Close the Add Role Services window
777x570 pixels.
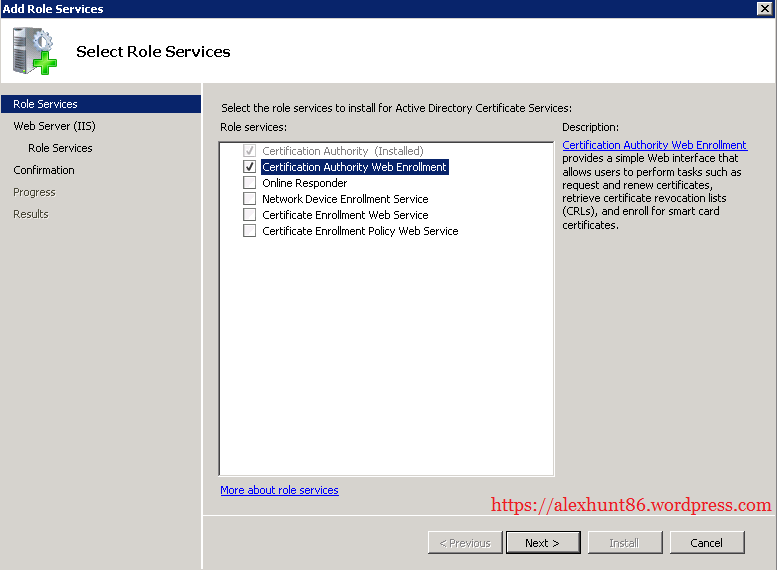coord(765,8)
